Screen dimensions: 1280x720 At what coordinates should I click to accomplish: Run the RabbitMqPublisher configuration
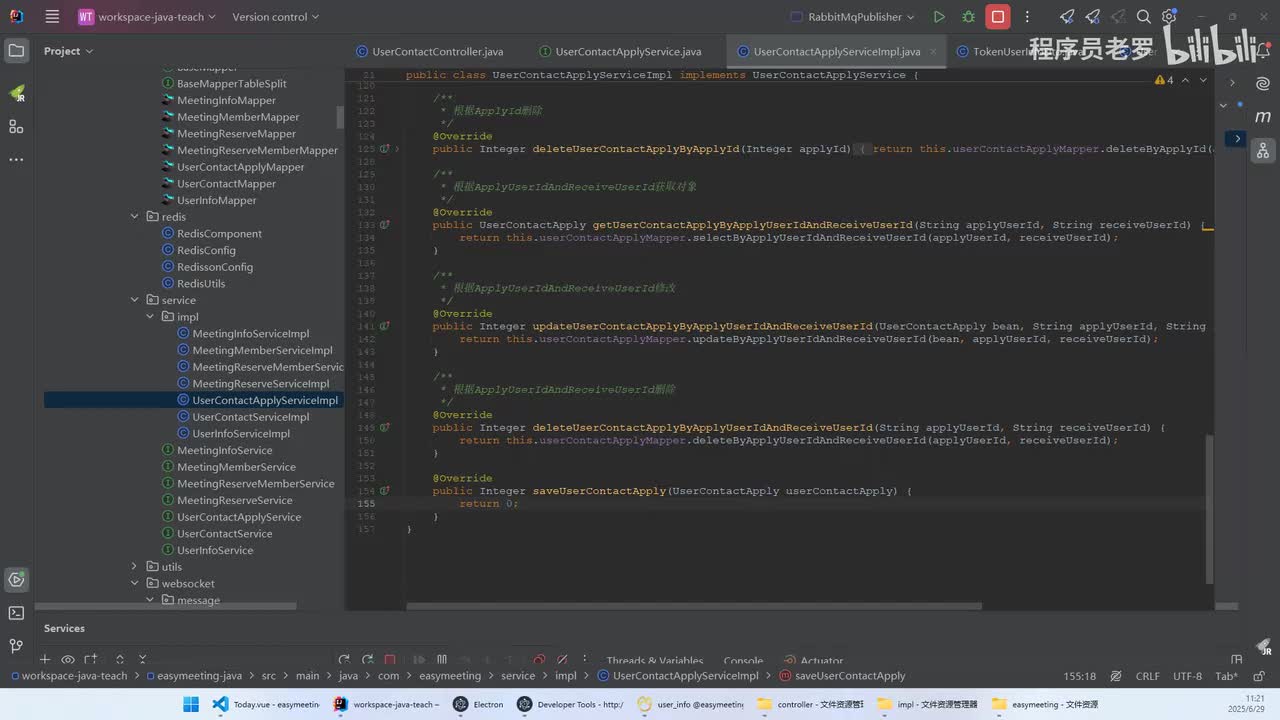[939, 17]
